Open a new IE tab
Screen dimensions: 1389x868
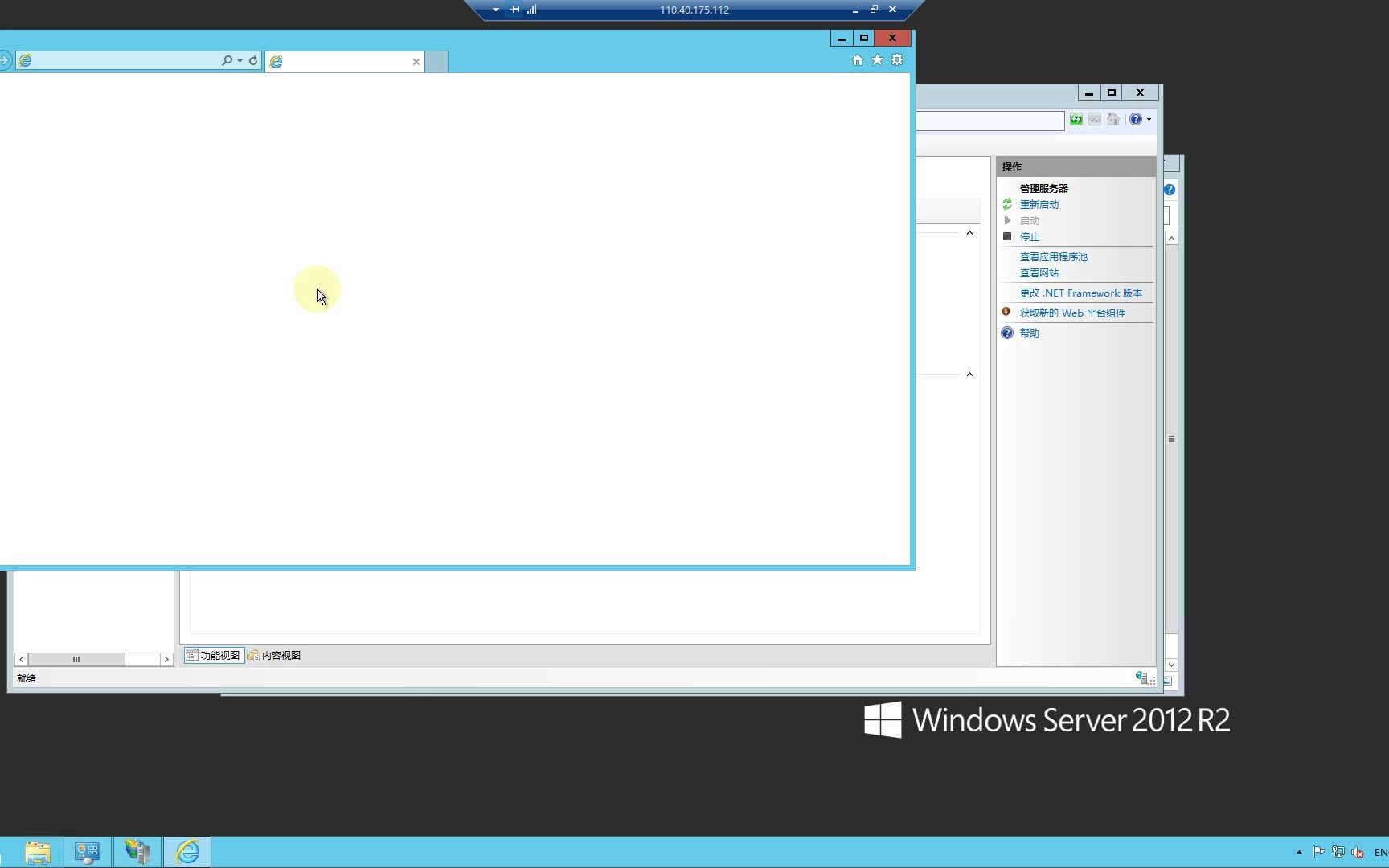(436, 62)
